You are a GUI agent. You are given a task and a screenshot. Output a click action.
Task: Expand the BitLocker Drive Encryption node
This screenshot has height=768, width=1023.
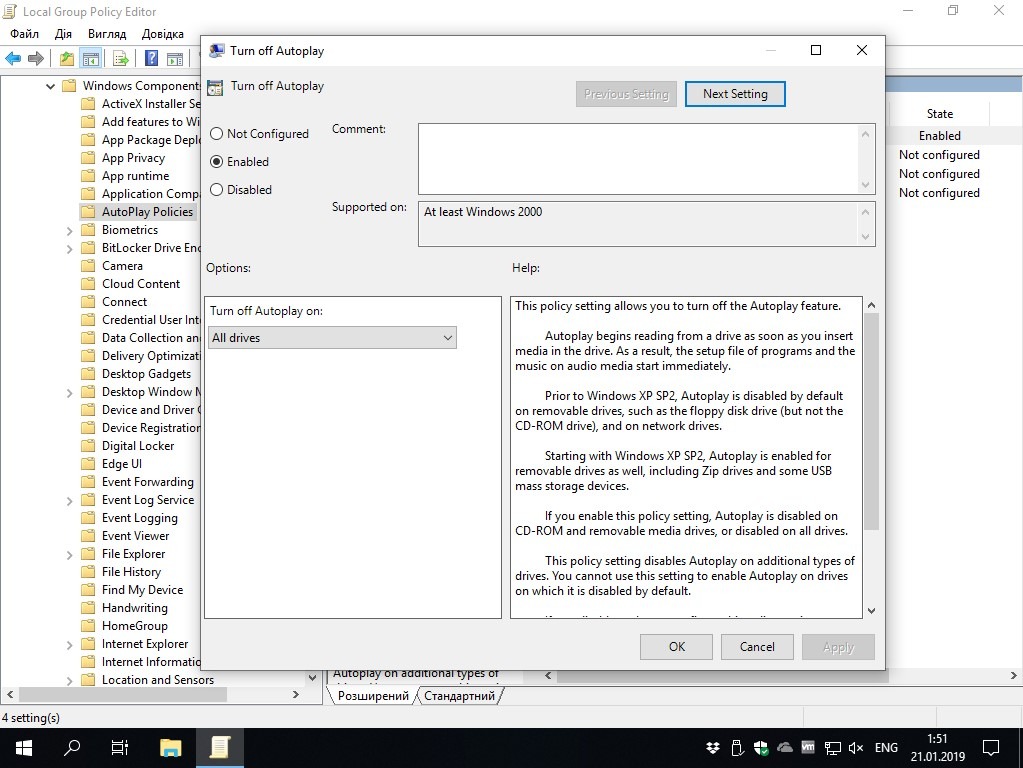tap(69, 249)
